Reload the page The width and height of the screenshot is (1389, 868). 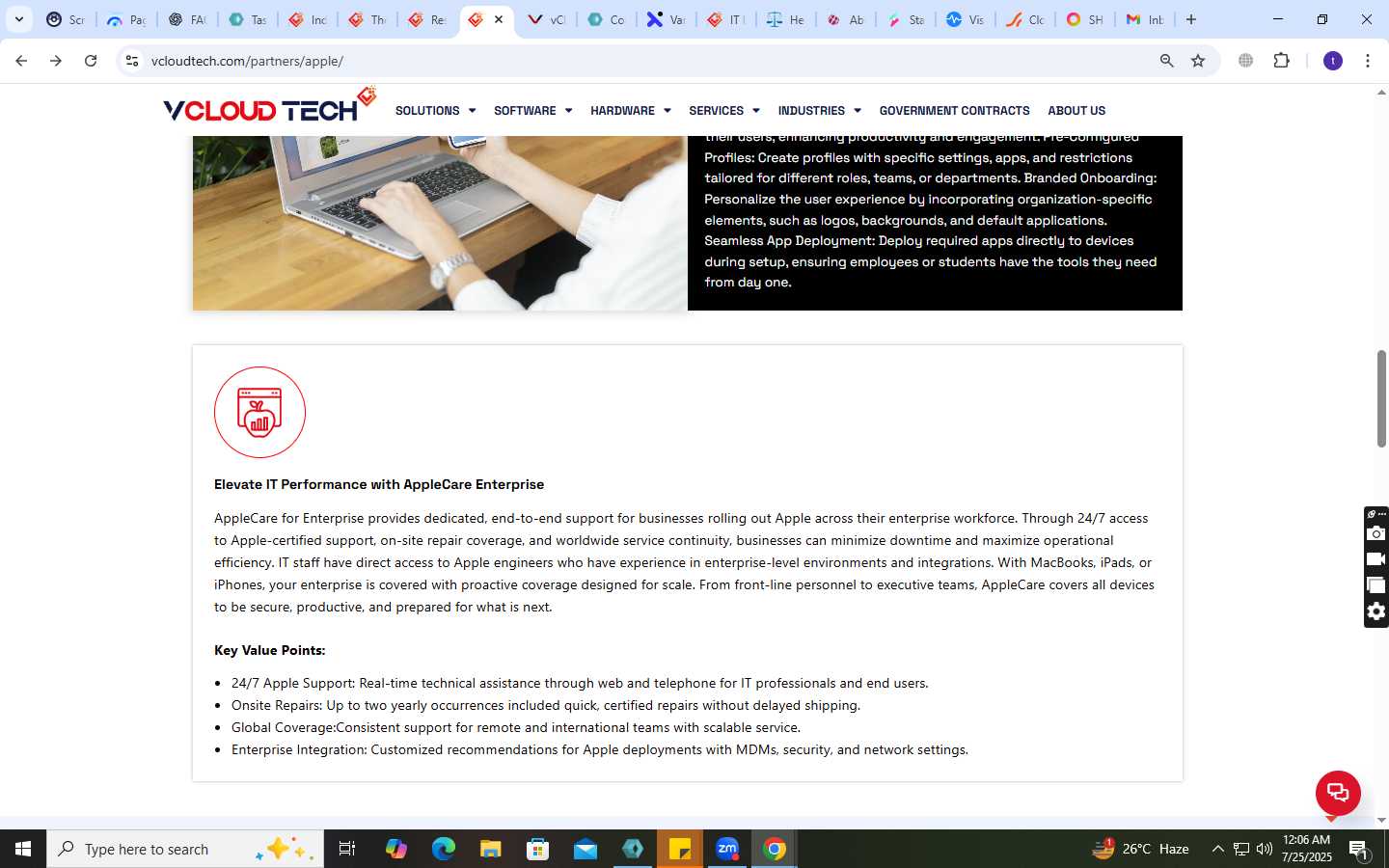[91, 61]
